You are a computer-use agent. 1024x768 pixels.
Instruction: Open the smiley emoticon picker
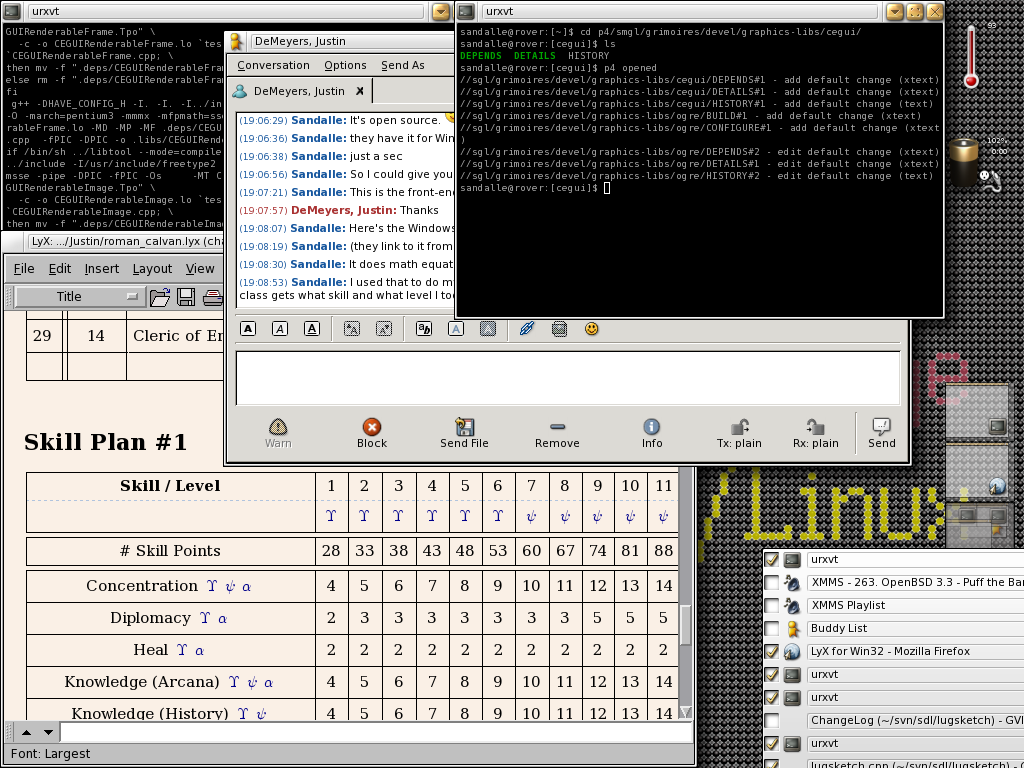point(592,329)
